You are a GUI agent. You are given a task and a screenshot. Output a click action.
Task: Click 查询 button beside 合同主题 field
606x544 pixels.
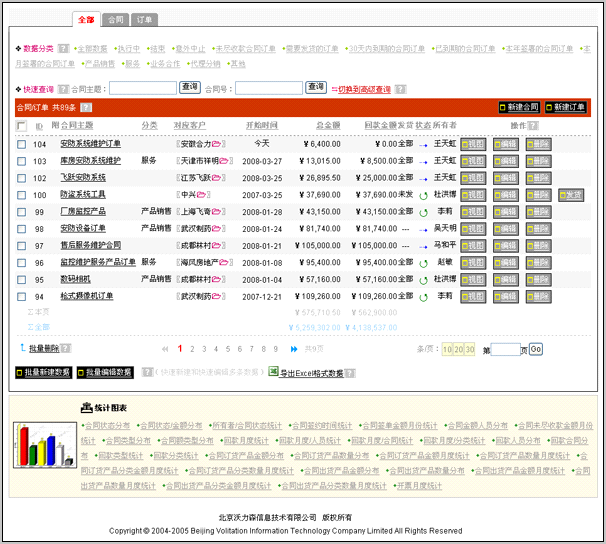point(190,88)
